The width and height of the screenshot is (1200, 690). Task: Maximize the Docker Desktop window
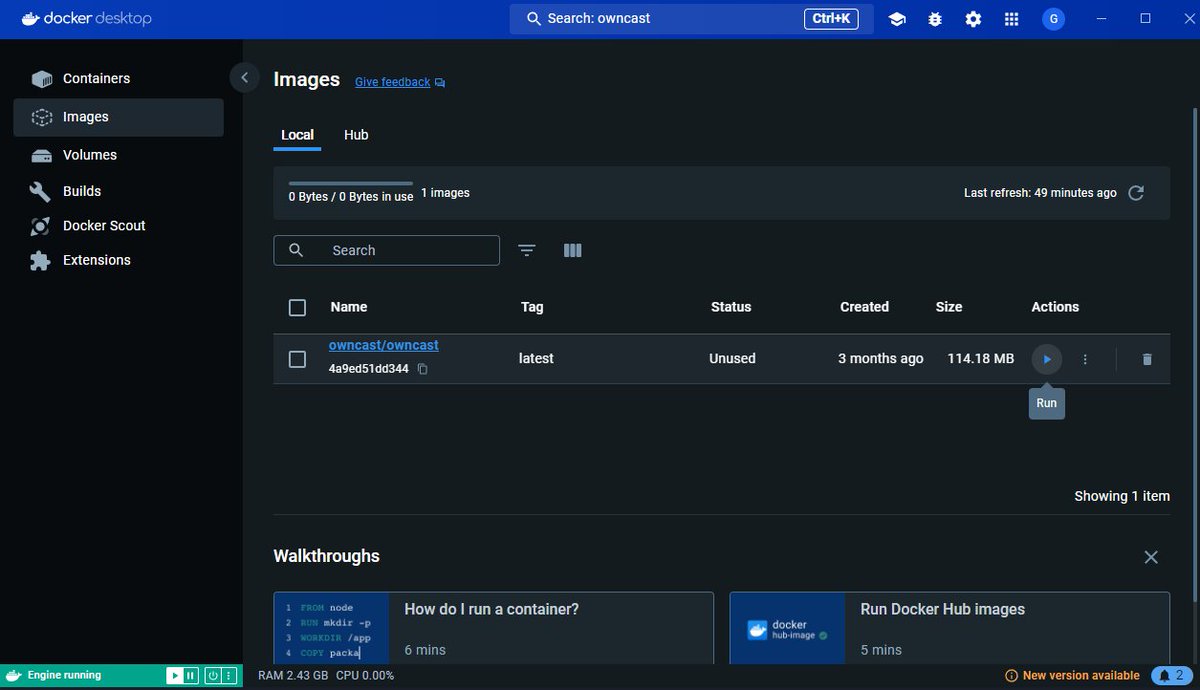coord(1146,19)
